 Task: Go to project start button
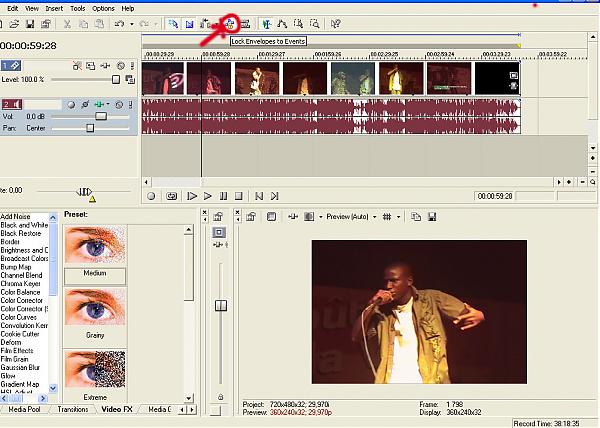point(259,196)
